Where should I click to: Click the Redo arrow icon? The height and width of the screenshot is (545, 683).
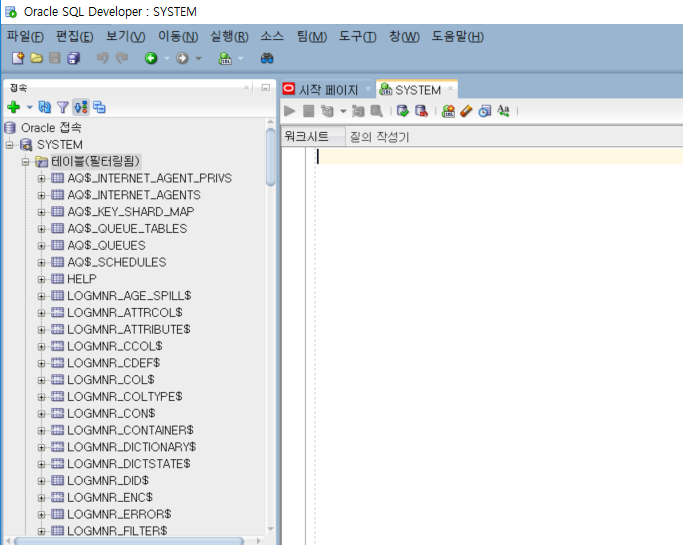coord(122,58)
